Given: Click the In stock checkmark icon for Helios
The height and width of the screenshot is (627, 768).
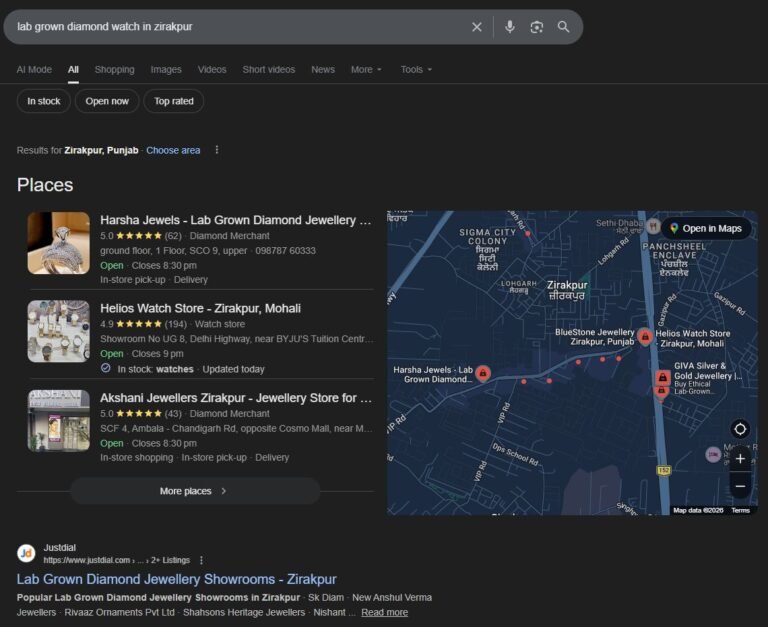Looking at the screenshot, I should (105, 368).
